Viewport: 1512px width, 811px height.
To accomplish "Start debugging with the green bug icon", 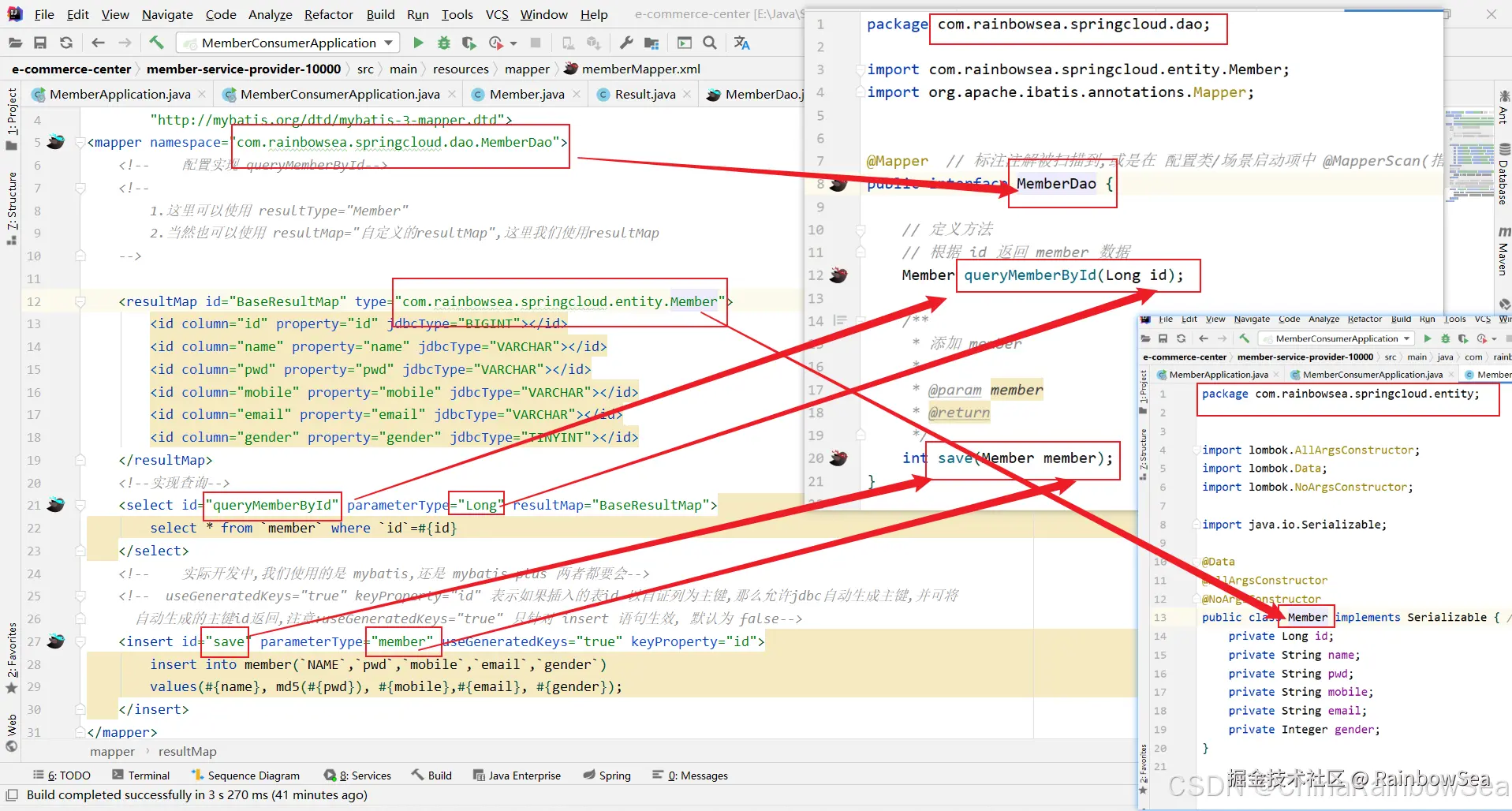I will coord(444,43).
